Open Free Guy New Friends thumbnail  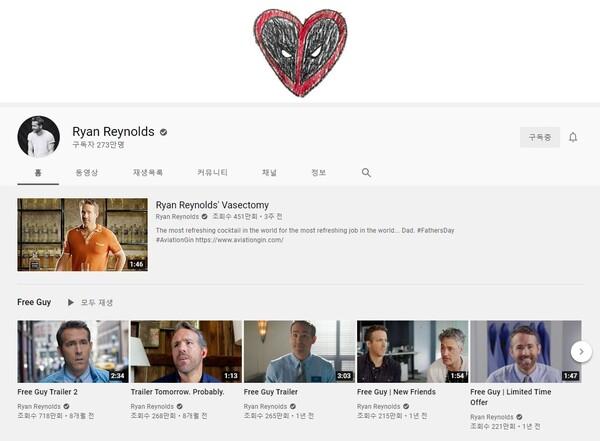point(412,351)
